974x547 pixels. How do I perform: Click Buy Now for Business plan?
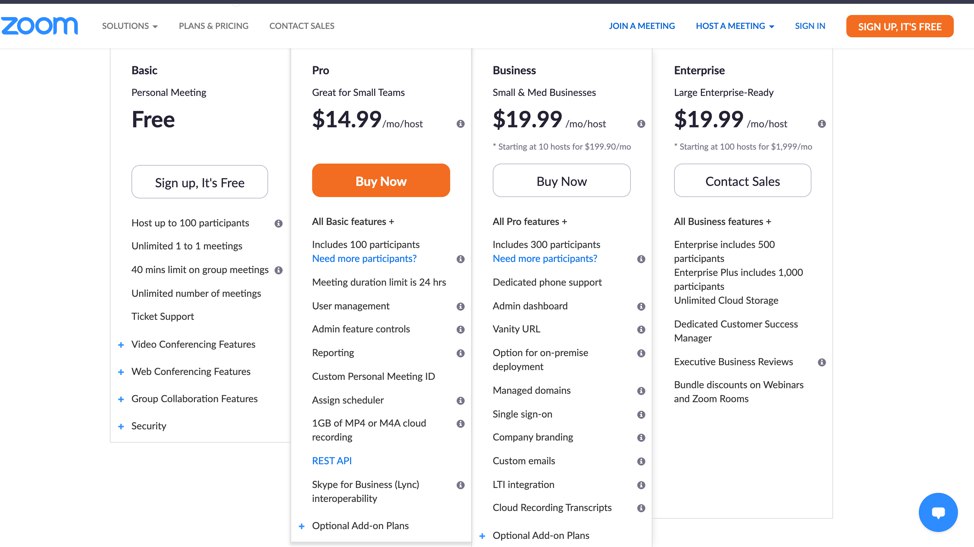coord(562,181)
